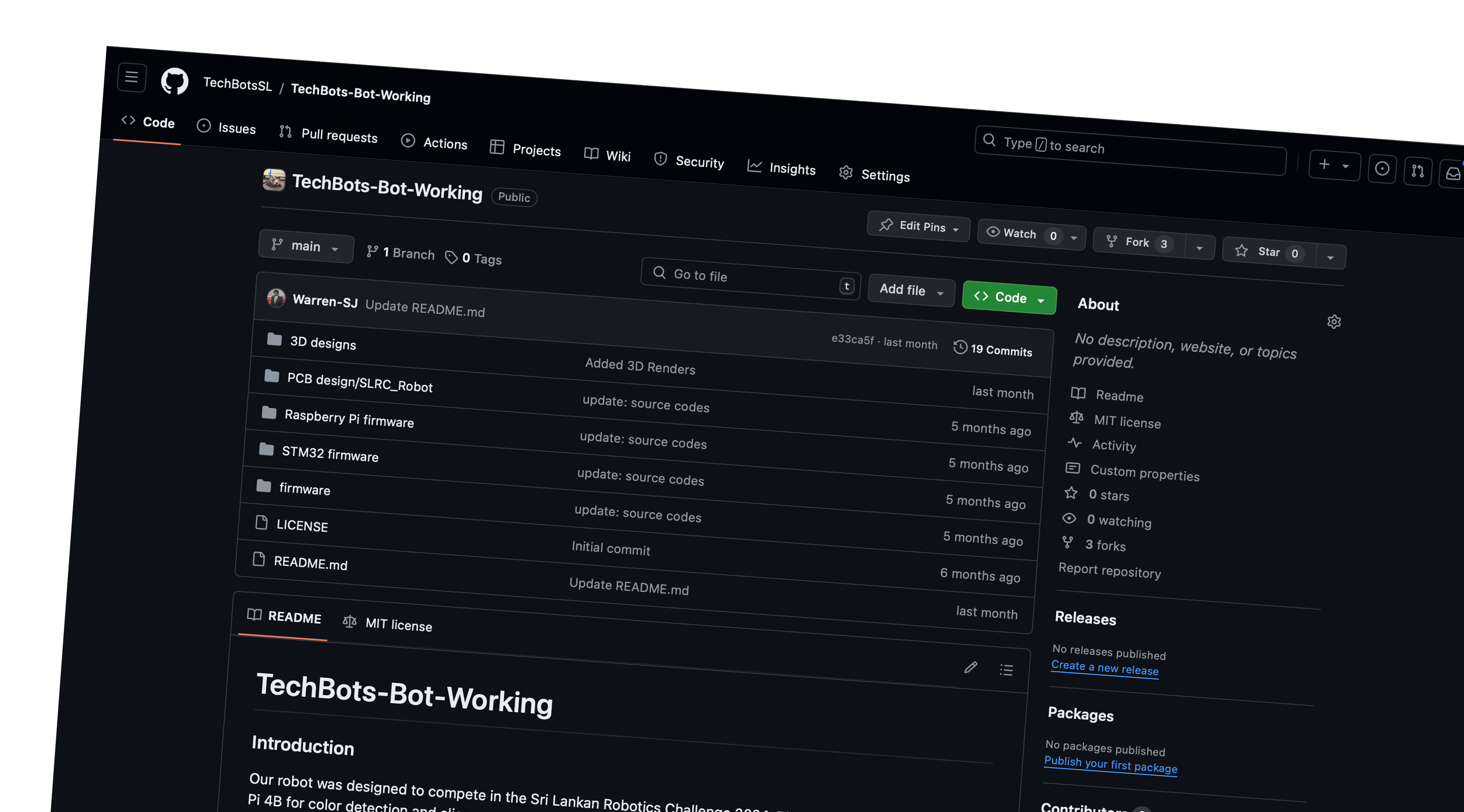
Task: Select the README tab
Action: pos(284,616)
